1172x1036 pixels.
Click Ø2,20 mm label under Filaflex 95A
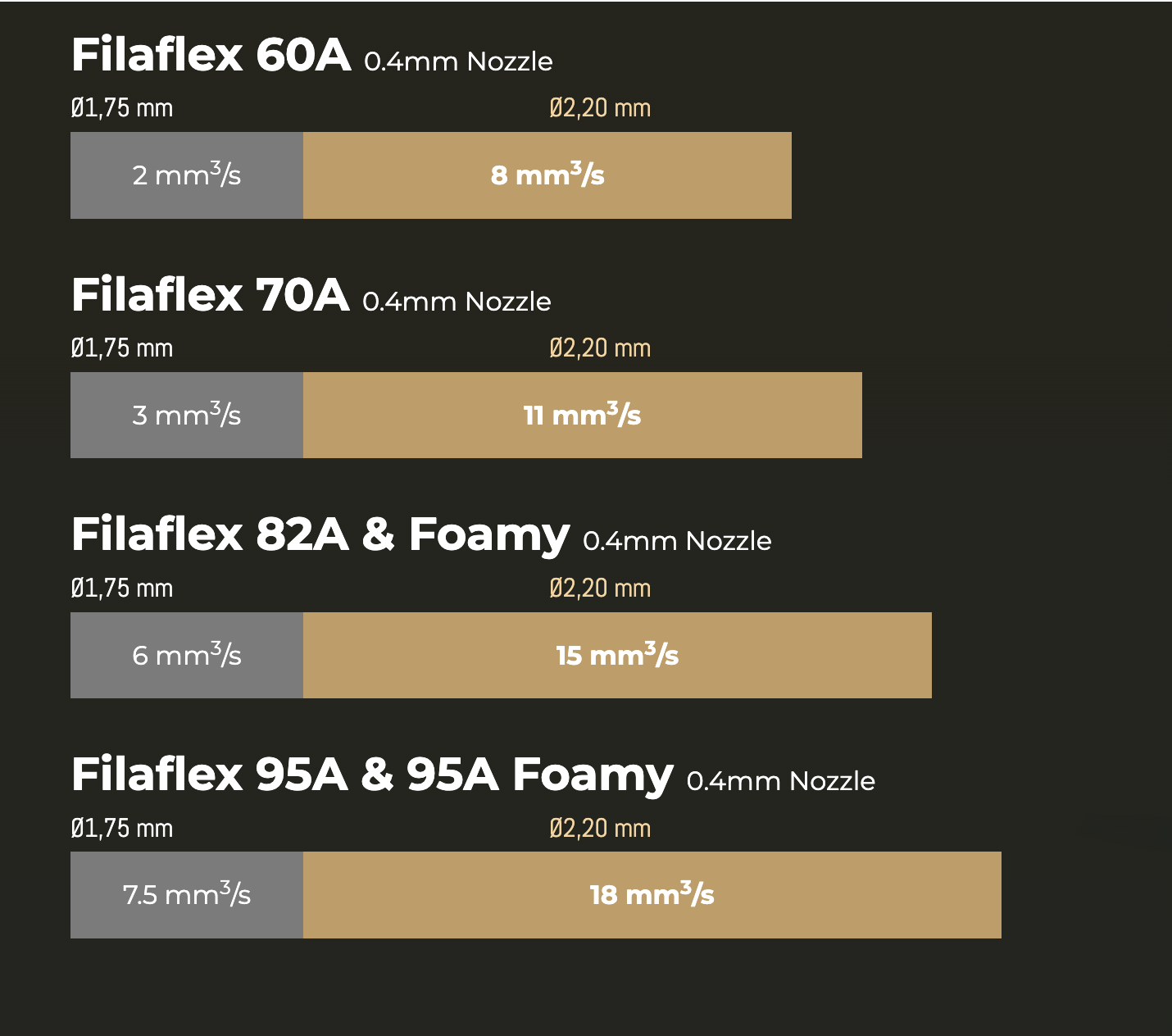[600, 829]
